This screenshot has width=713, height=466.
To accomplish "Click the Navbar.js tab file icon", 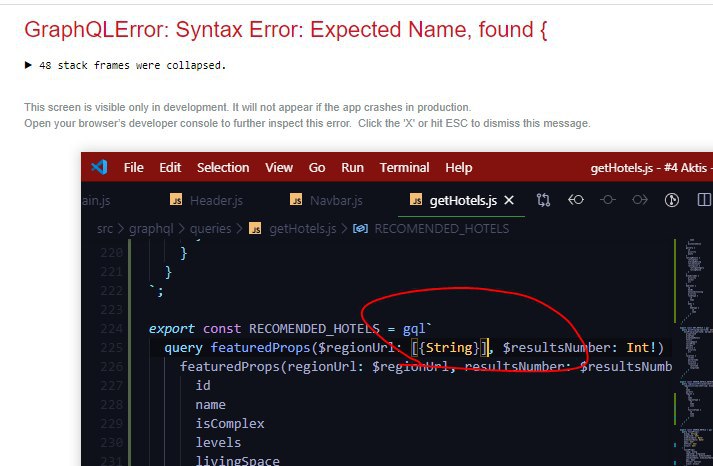I will (296, 200).
